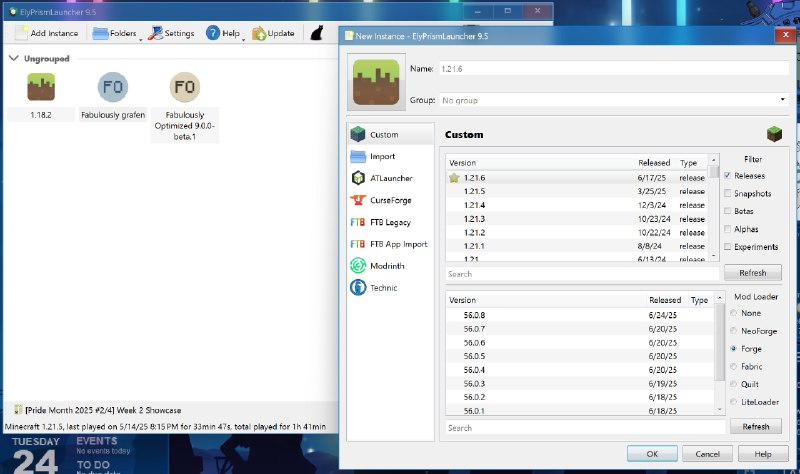The image size is (800, 474).
Task: Click Add Instance in the toolbar
Action: 47,33
